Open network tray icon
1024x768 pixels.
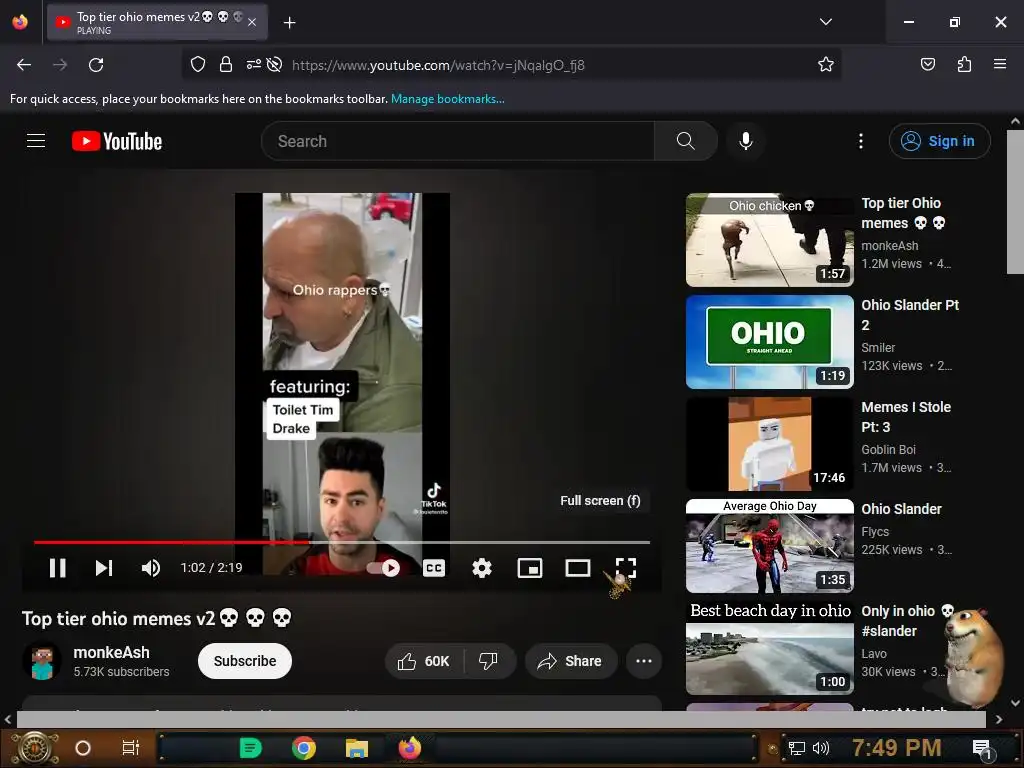click(x=797, y=748)
